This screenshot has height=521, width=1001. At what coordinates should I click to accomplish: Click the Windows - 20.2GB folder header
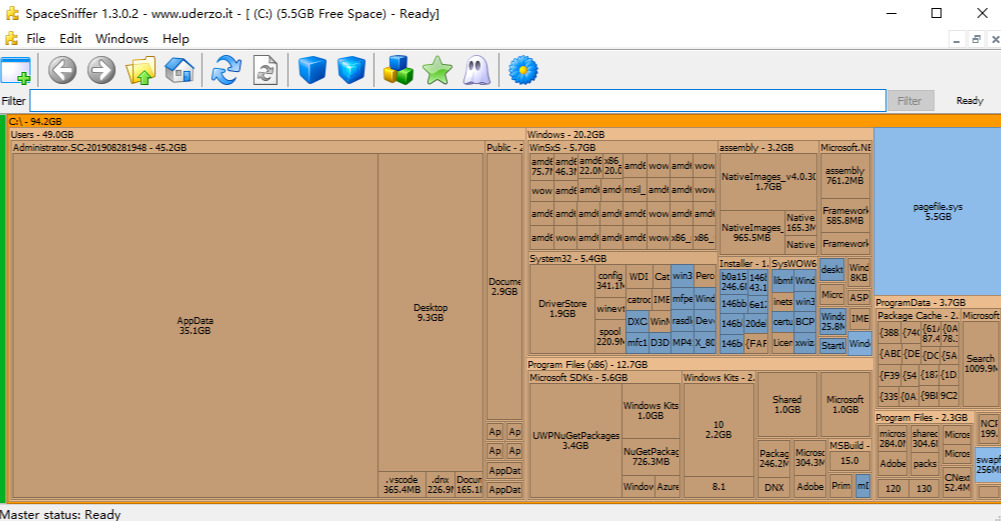699,135
